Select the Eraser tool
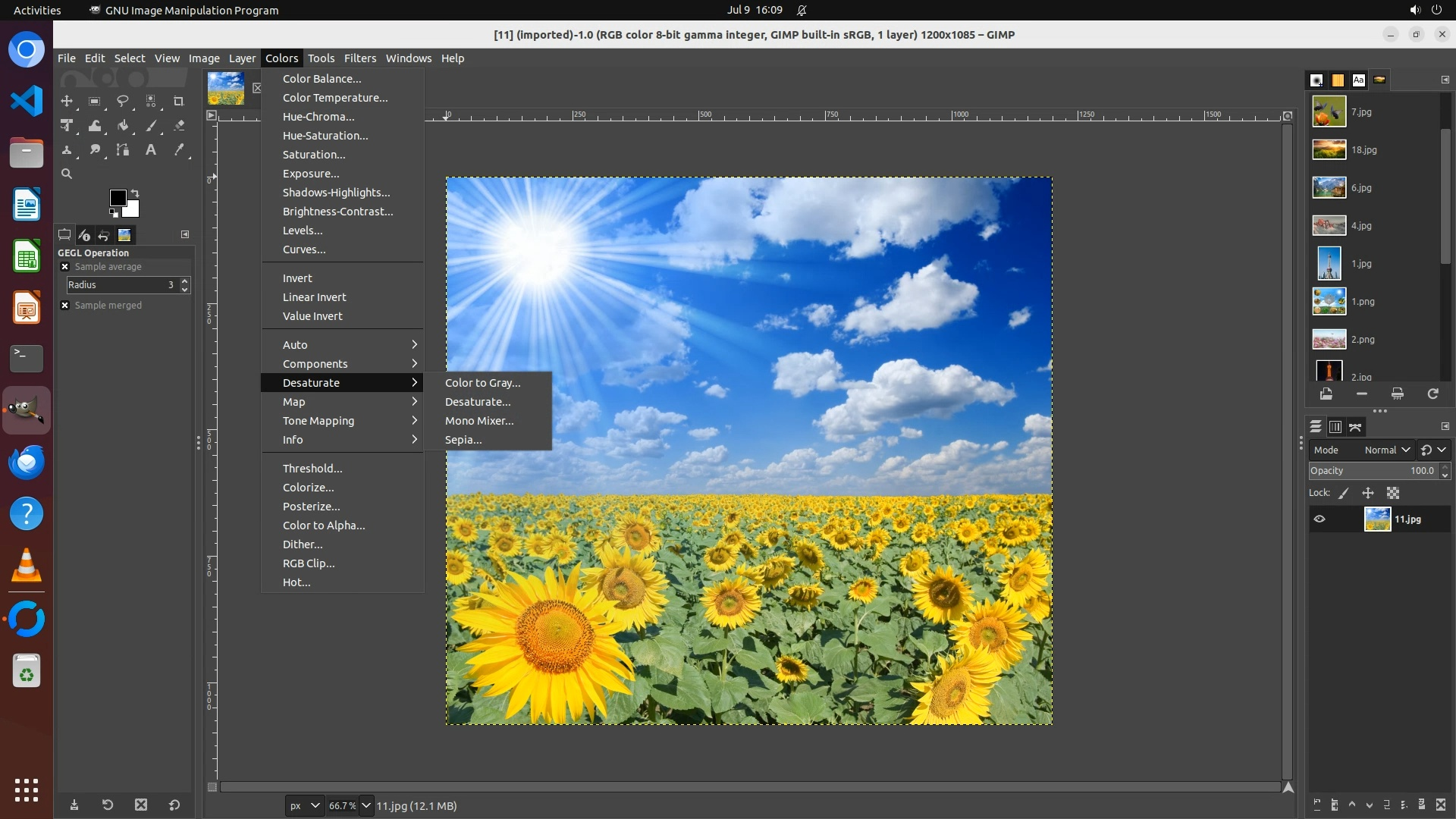 (x=179, y=126)
